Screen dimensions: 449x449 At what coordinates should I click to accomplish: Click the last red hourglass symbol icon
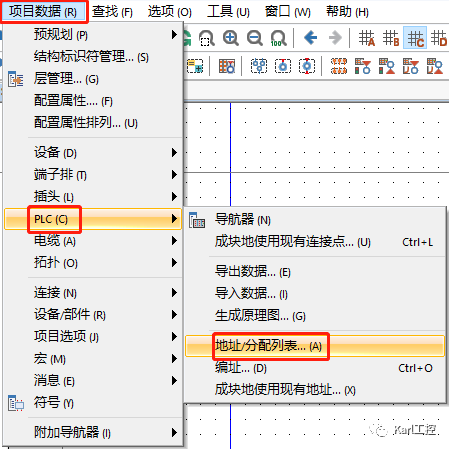point(435,66)
